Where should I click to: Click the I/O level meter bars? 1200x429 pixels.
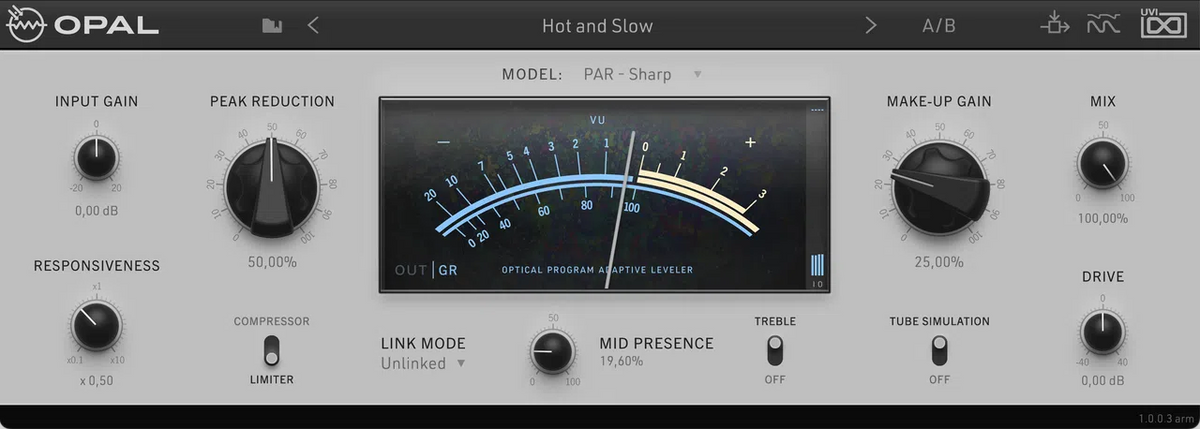pyautogui.click(x=817, y=265)
